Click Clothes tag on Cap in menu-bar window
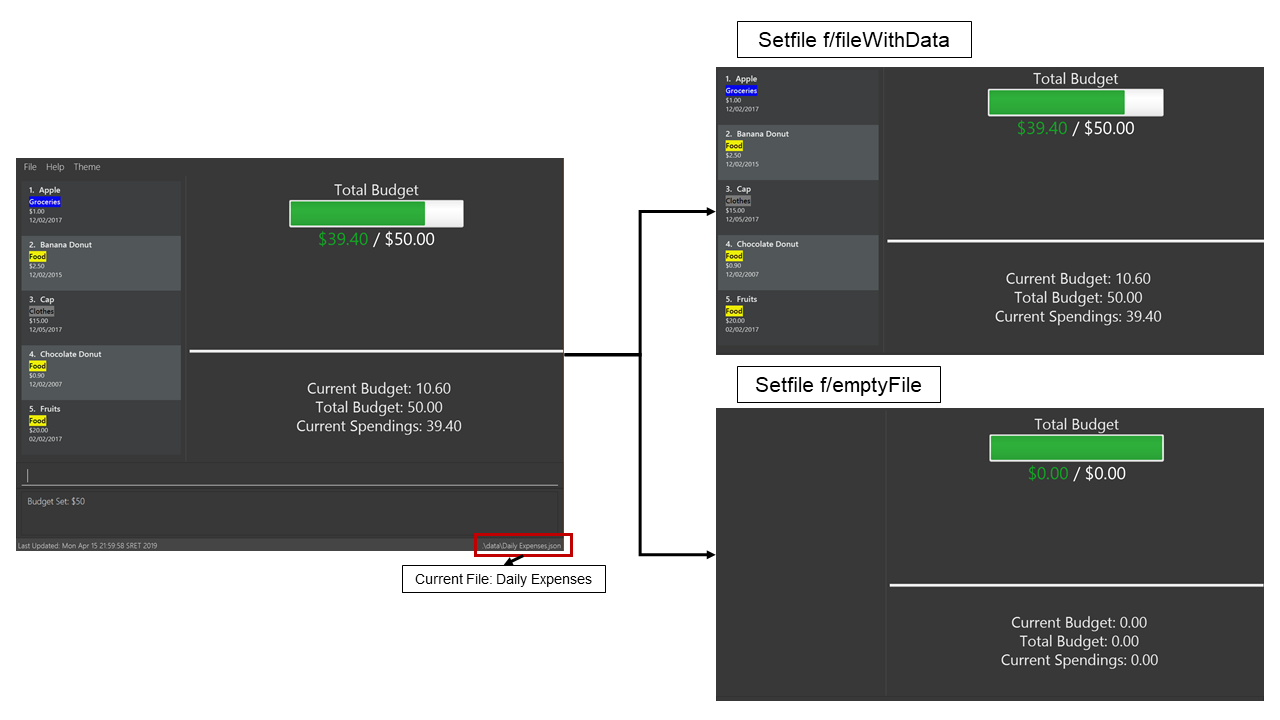This screenshot has height=720, width=1280. point(41,312)
